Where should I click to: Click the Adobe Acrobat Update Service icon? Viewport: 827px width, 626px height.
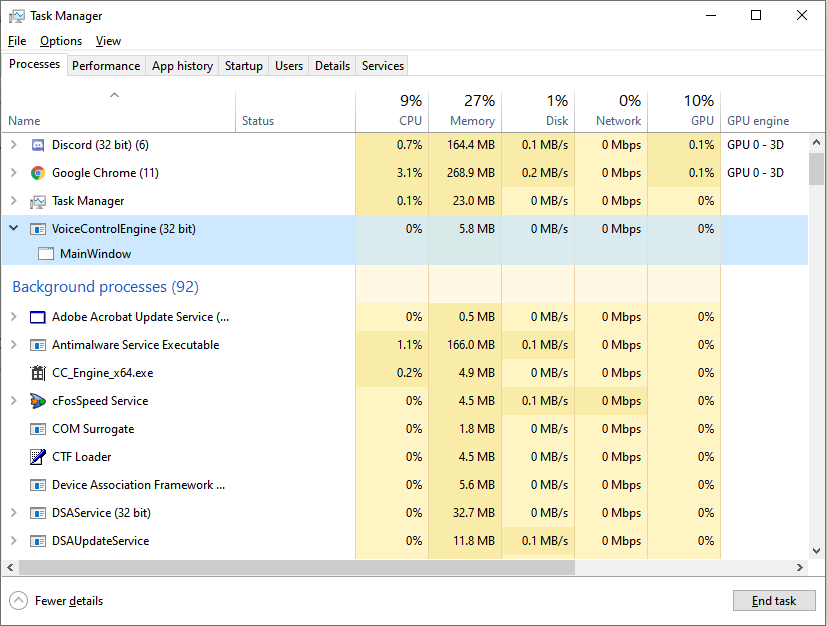(x=38, y=317)
